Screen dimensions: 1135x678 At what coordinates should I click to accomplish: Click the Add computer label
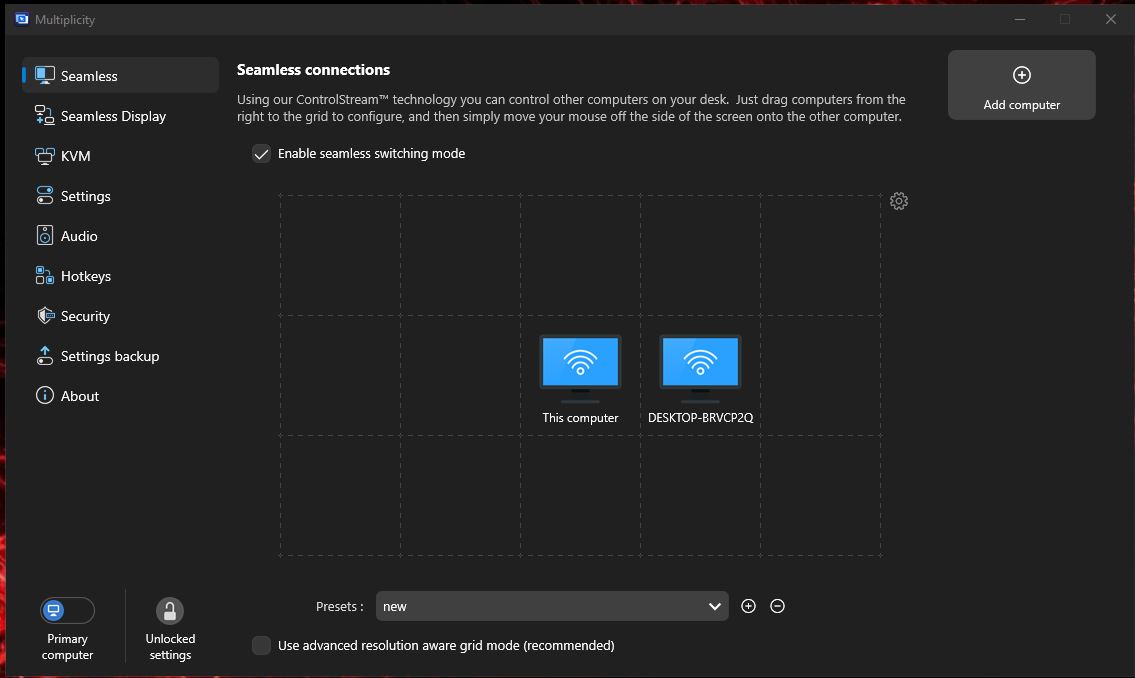[1021, 105]
